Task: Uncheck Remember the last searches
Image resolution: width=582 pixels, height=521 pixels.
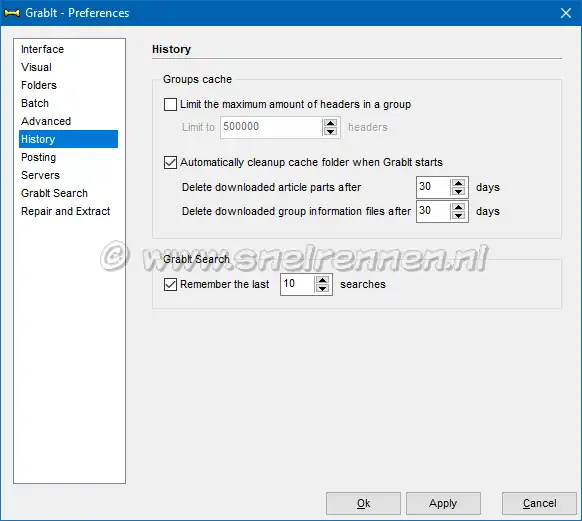Action: 170,285
